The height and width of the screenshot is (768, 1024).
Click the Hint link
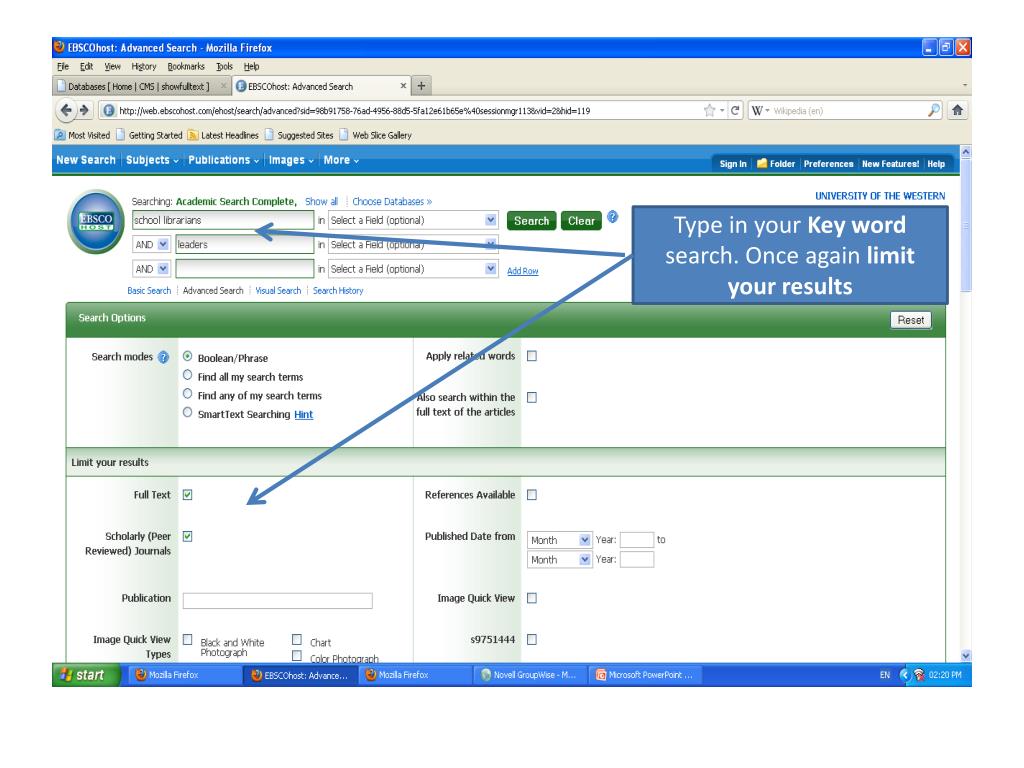304,415
